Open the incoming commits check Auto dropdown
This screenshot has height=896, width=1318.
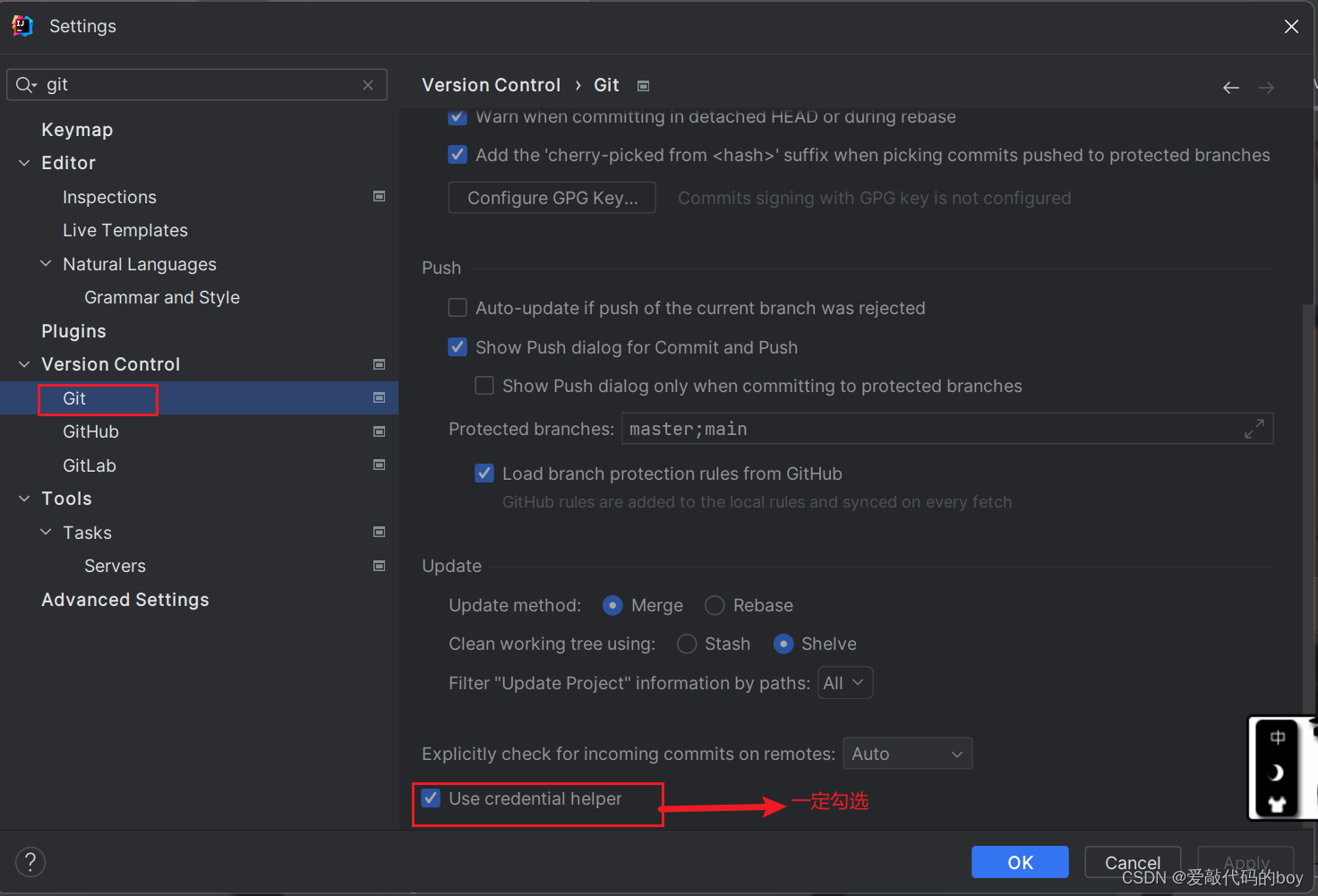[908, 754]
